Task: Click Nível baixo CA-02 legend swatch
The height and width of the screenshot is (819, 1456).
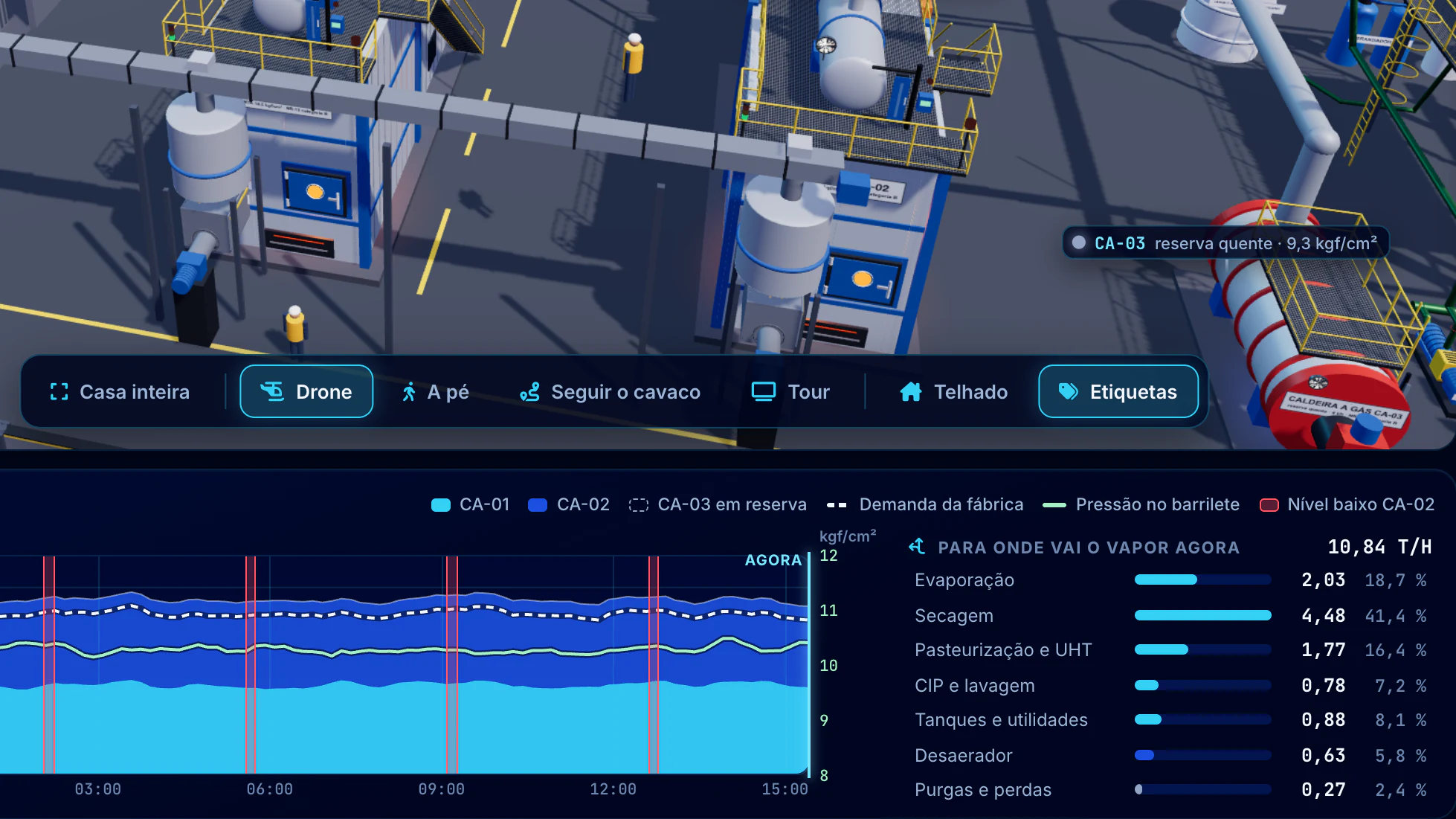Action: [x=1269, y=505]
